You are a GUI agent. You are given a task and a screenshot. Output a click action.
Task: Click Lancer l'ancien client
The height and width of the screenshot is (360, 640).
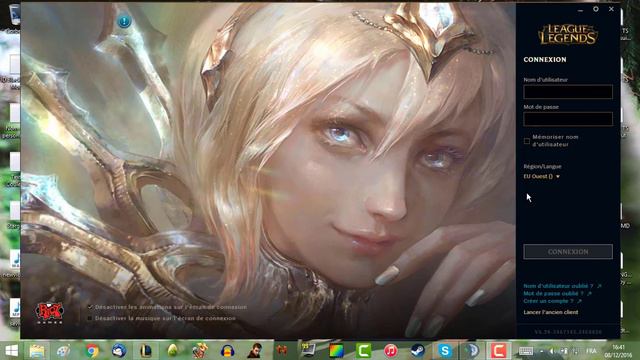click(x=551, y=312)
